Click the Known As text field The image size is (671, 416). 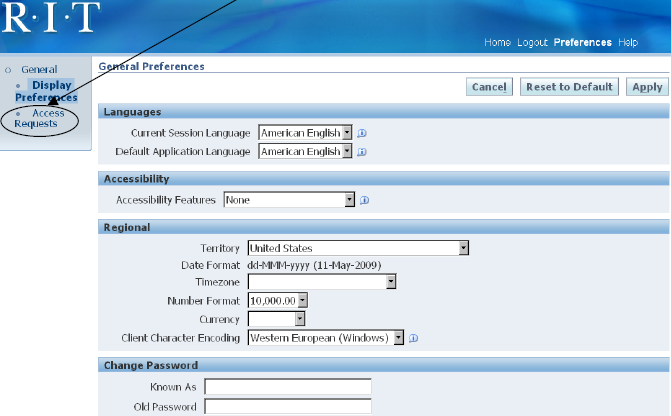point(287,387)
